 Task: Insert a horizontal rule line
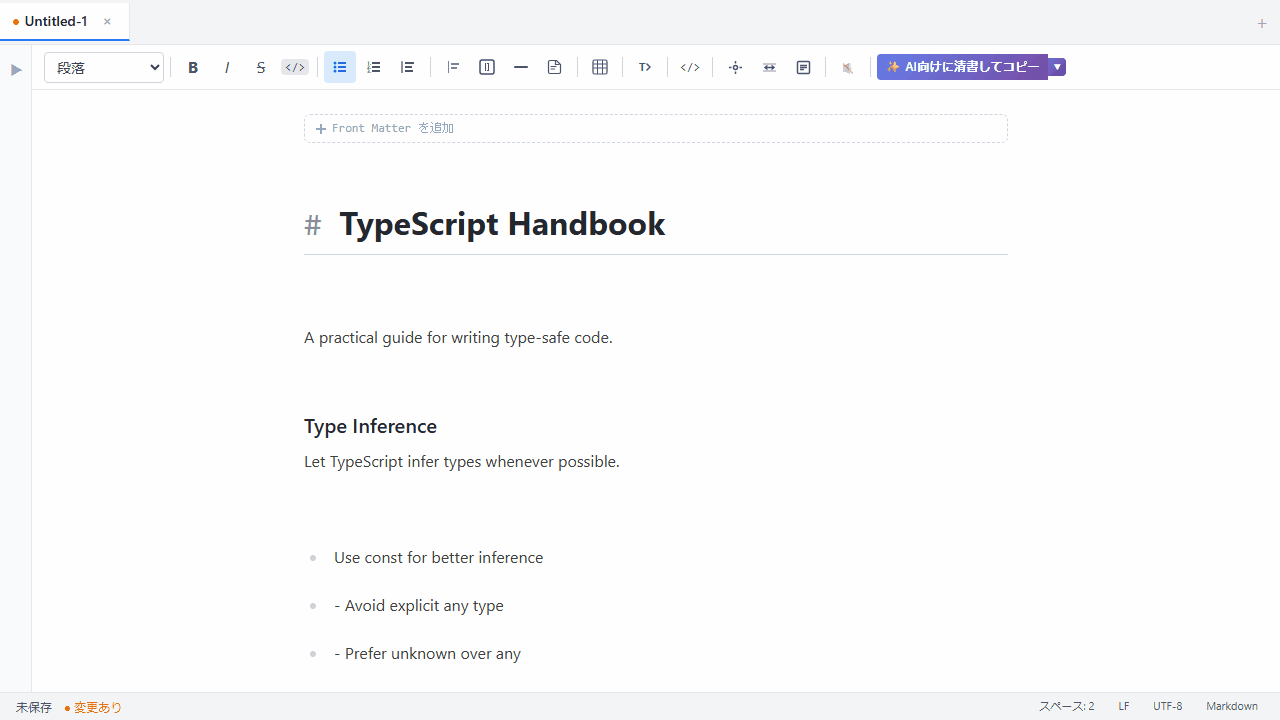(x=521, y=67)
